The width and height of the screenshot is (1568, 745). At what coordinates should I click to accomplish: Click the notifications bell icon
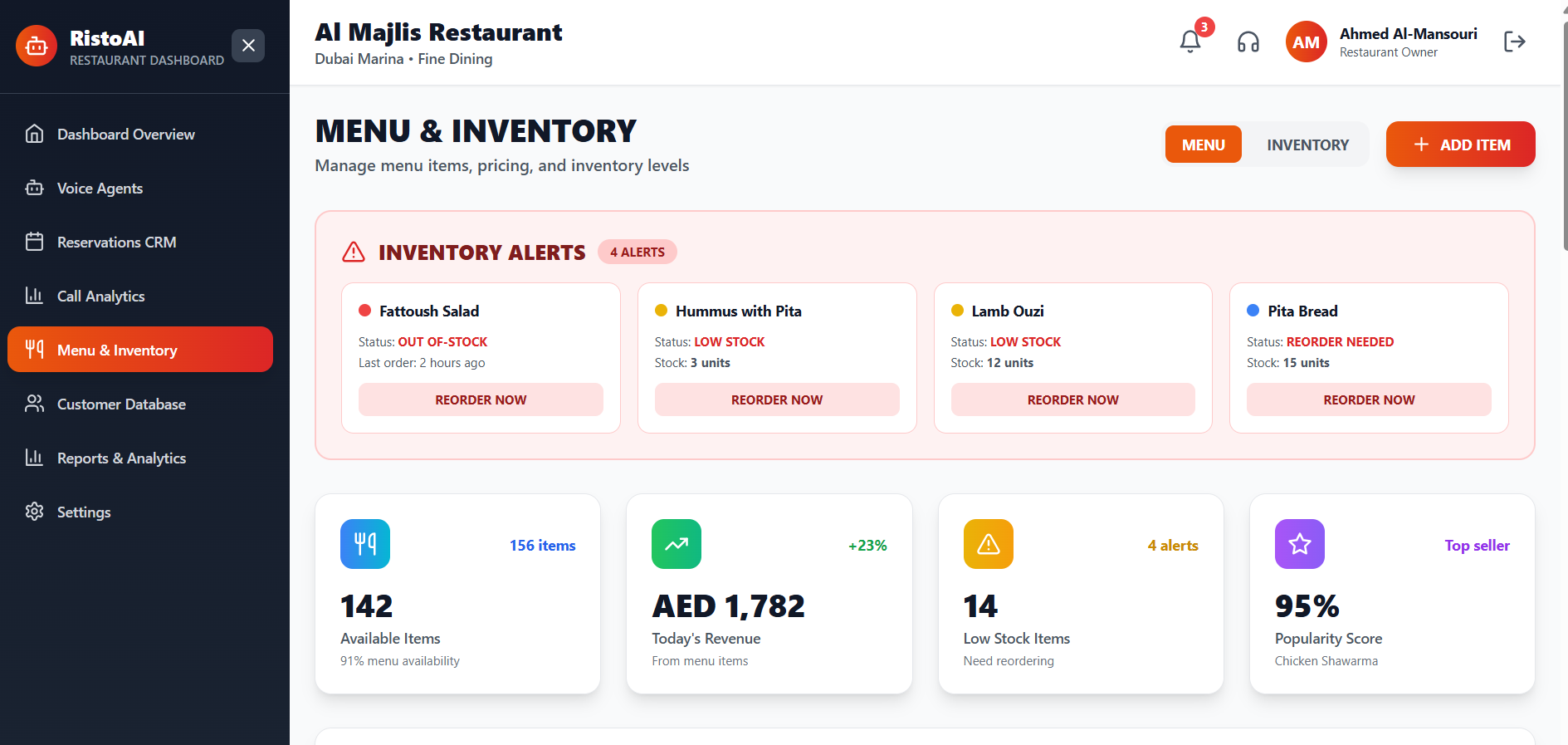click(x=1189, y=42)
